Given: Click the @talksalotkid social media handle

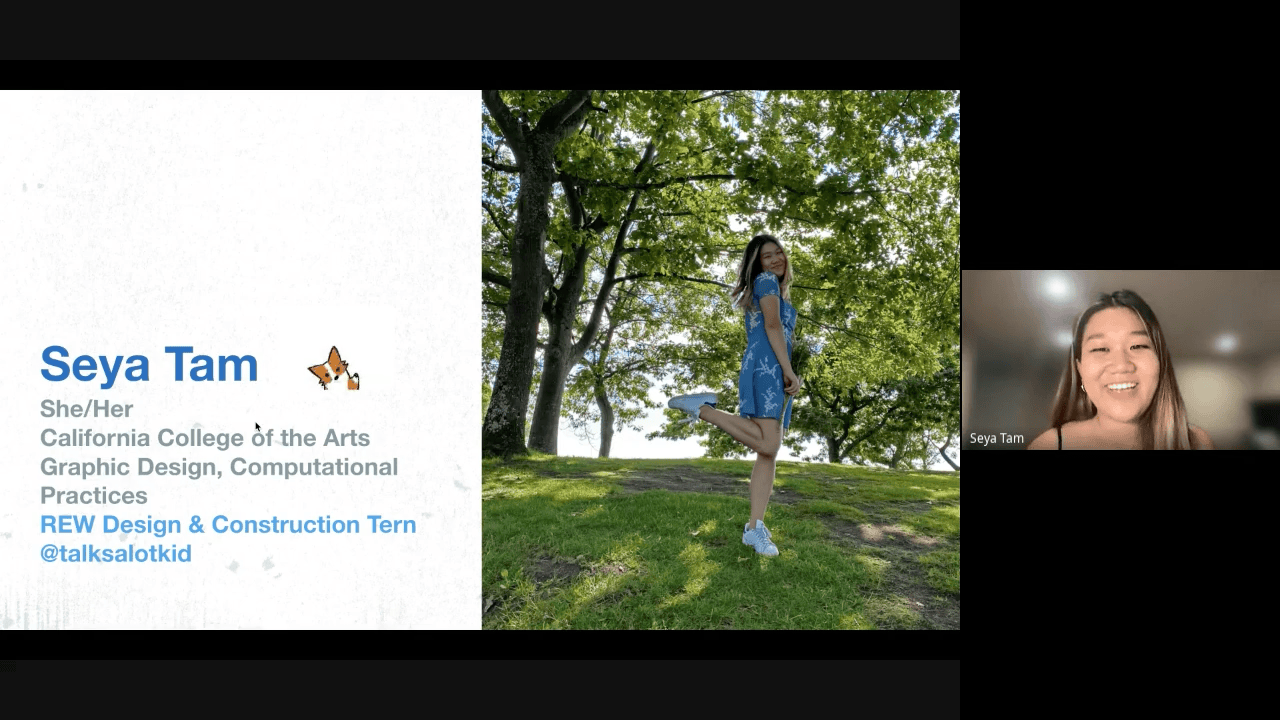Looking at the screenshot, I should click(x=115, y=553).
